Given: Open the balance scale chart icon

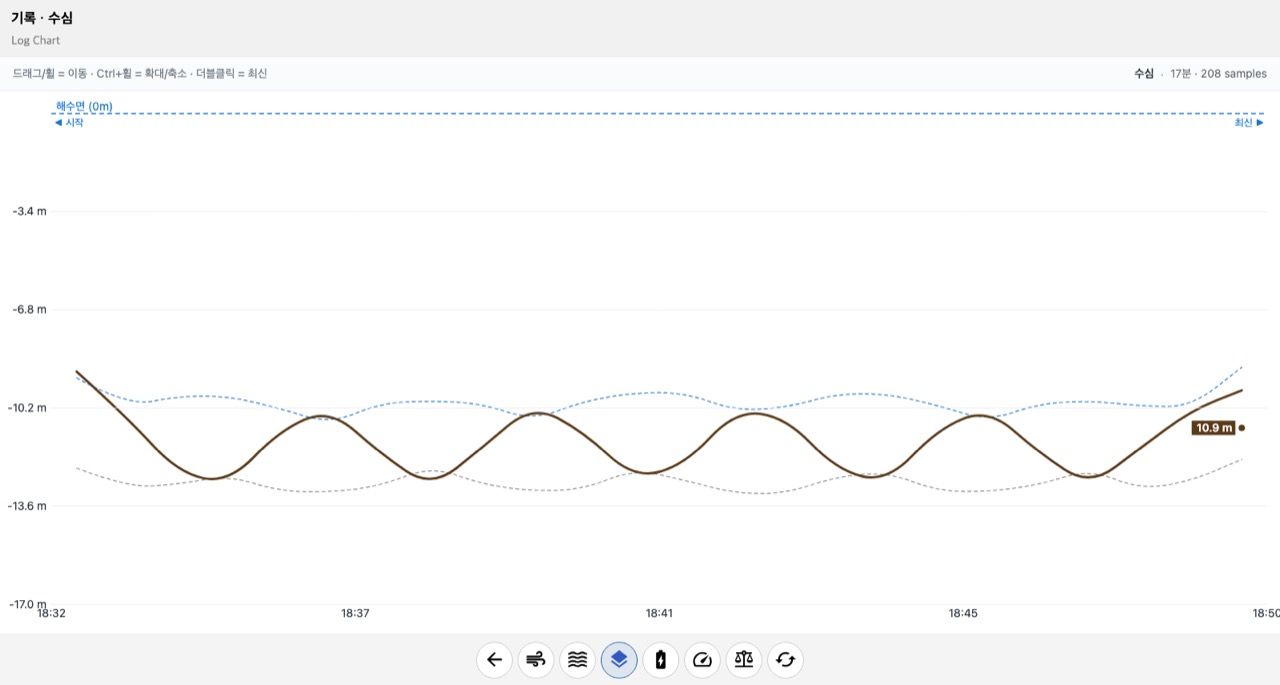Looking at the screenshot, I should (x=744, y=660).
